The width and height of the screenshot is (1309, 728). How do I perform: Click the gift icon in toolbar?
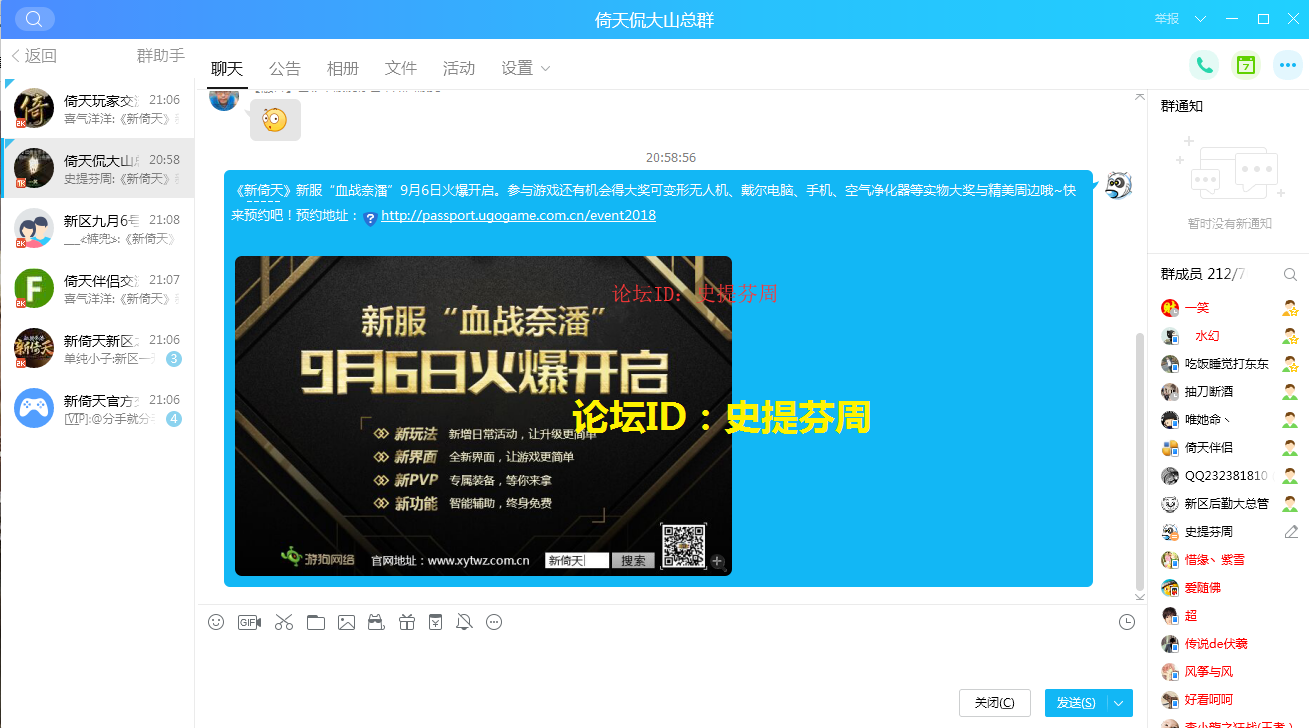[x=406, y=622]
